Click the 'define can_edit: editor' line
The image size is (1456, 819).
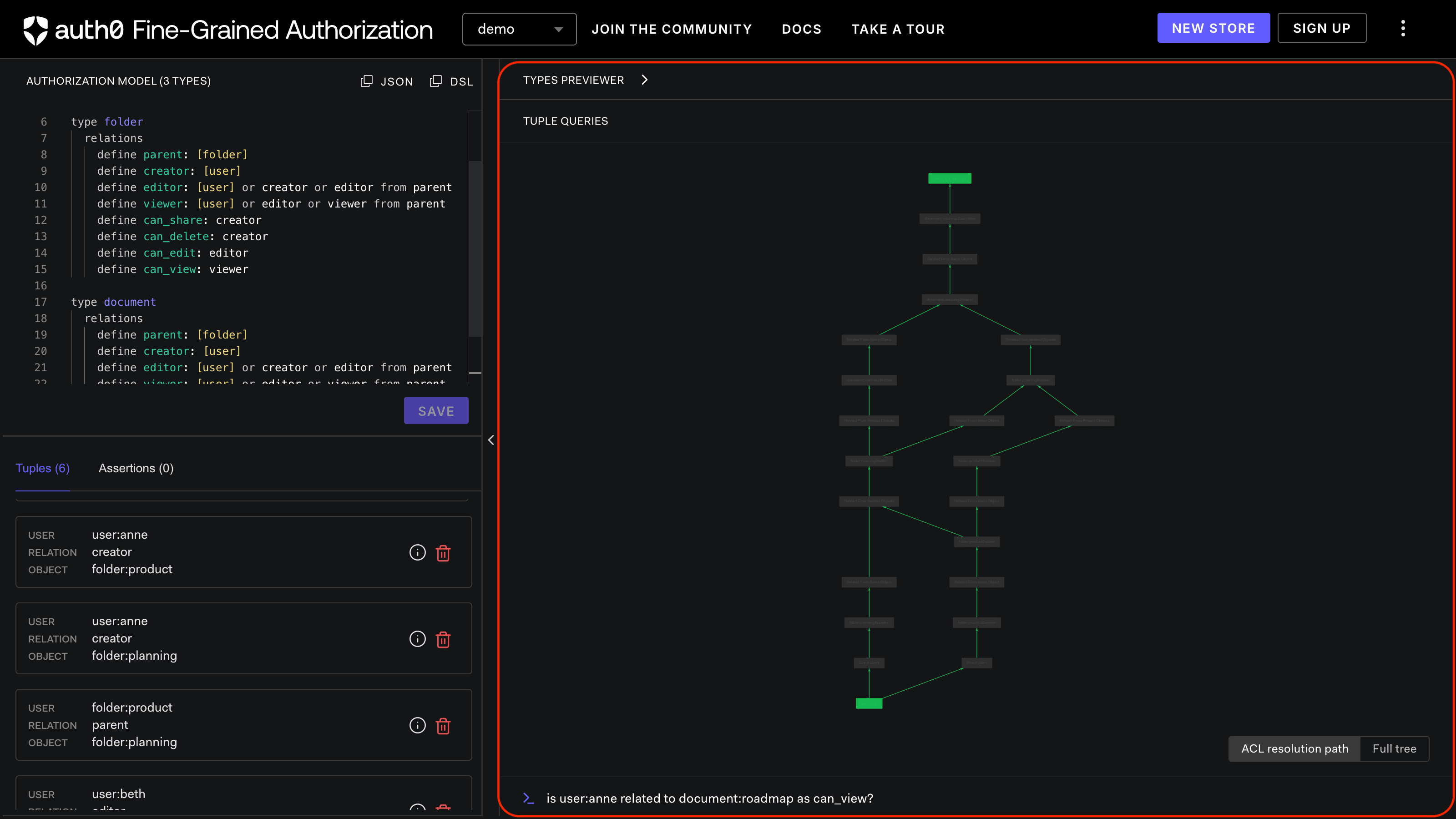point(172,253)
